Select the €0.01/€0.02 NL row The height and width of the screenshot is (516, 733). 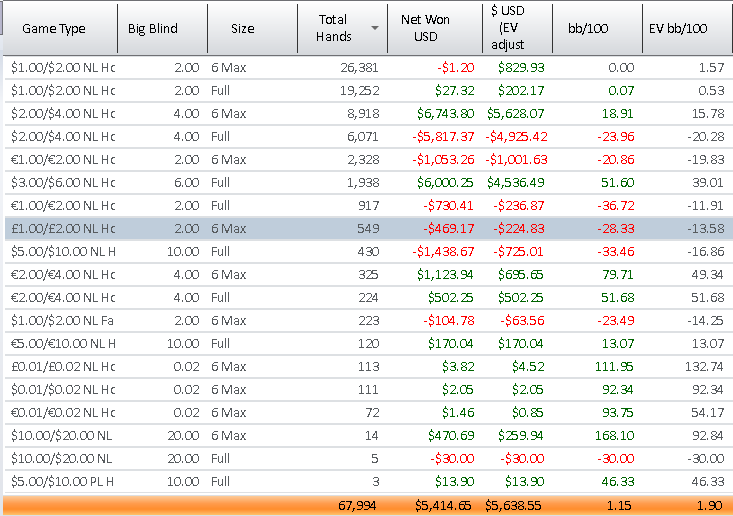click(368, 412)
